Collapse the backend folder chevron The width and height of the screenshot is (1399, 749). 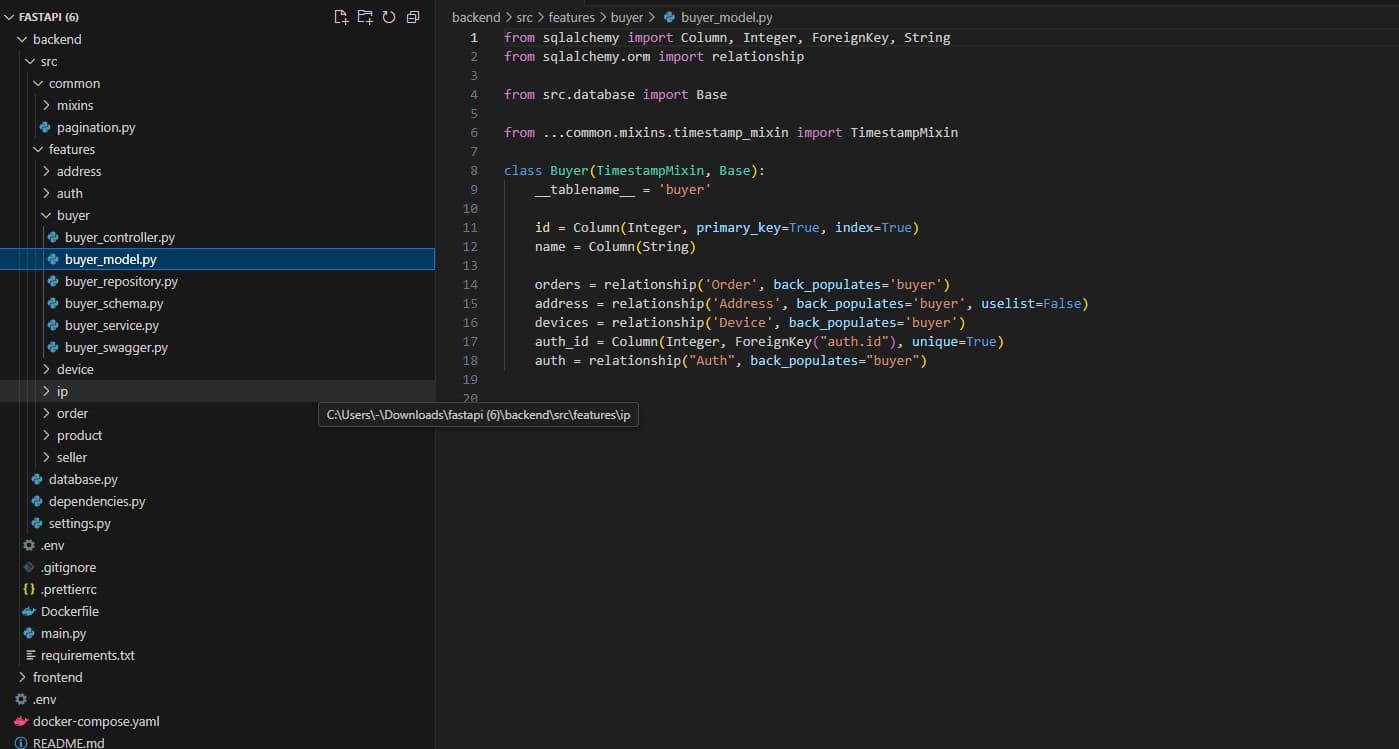click(22, 39)
